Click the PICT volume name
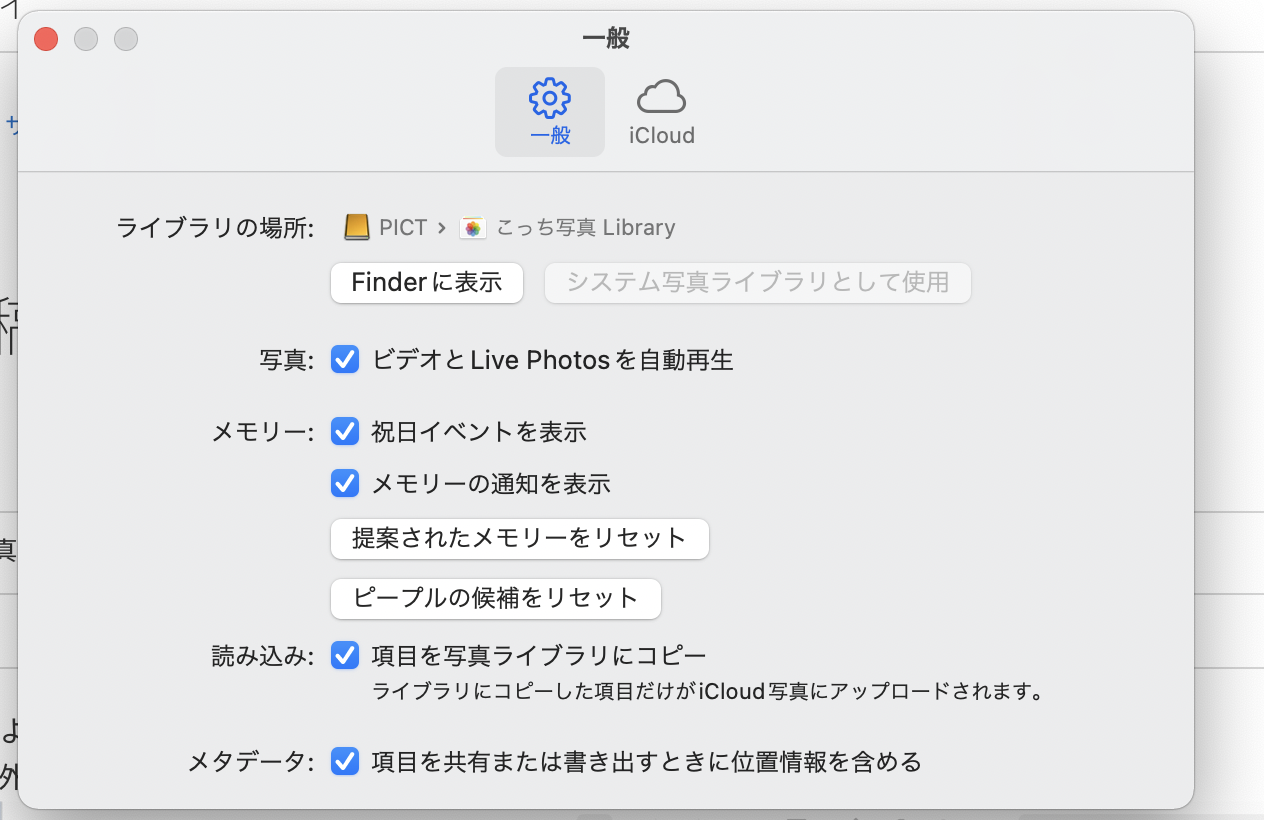The width and height of the screenshot is (1264, 820). 403,228
